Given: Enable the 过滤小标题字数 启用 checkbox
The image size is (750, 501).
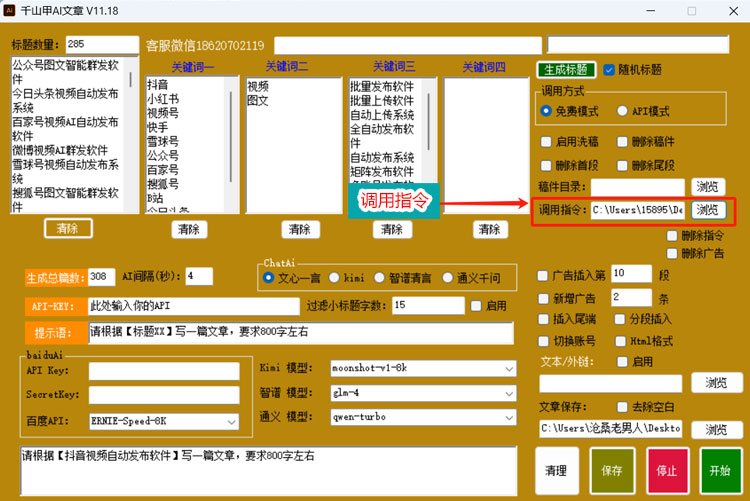Looking at the screenshot, I should coord(476,306).
